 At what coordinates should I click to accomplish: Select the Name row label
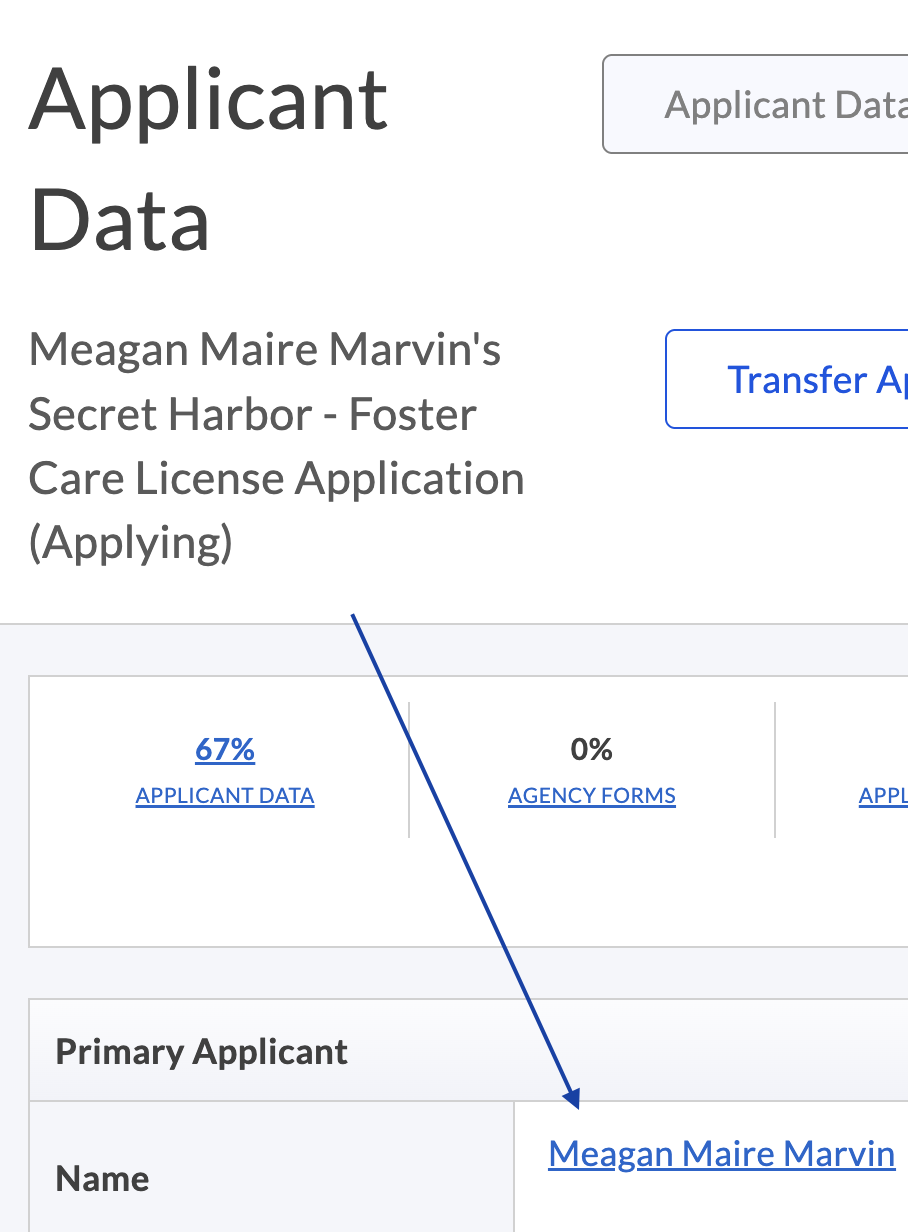[x=103, y=1178]
